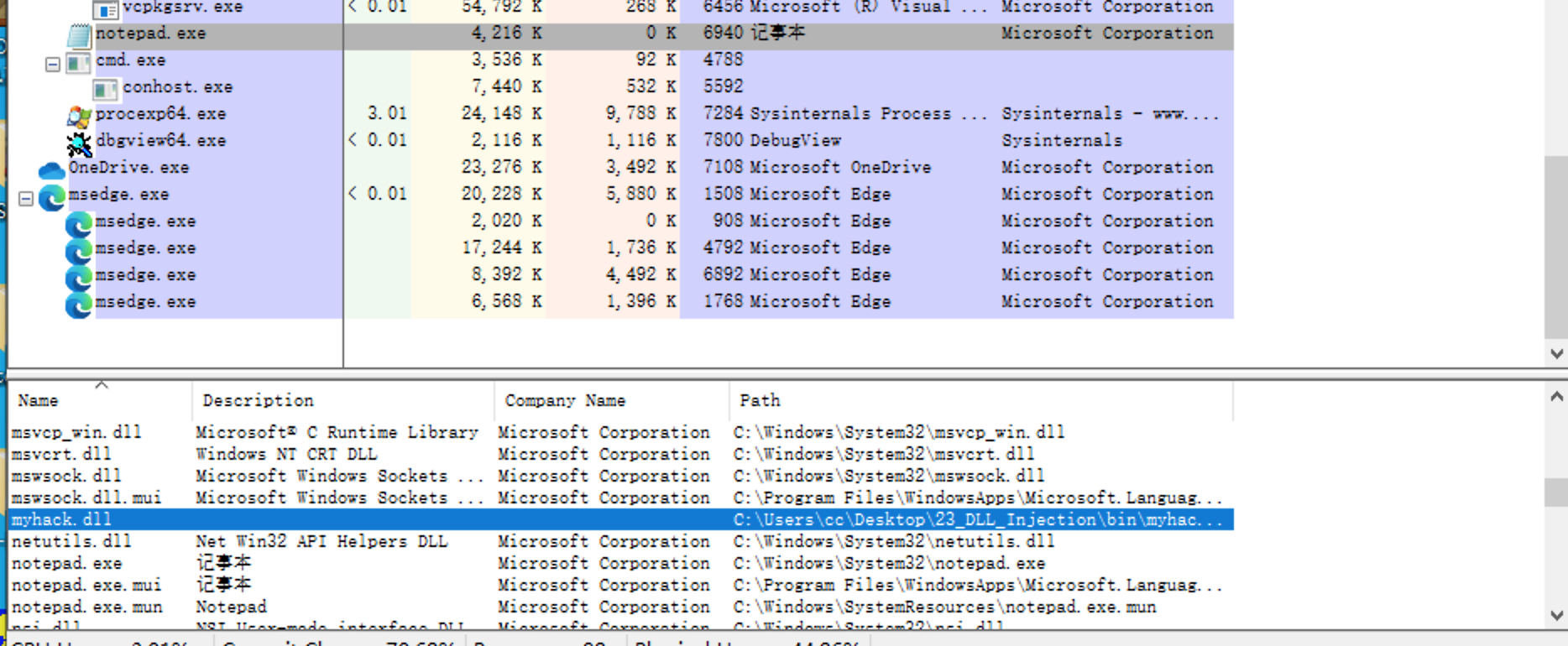Screen dimensions: 1568x646
Task: Select notepad.exe.mun in the DLL list
Action: click(x=86, y=607)
